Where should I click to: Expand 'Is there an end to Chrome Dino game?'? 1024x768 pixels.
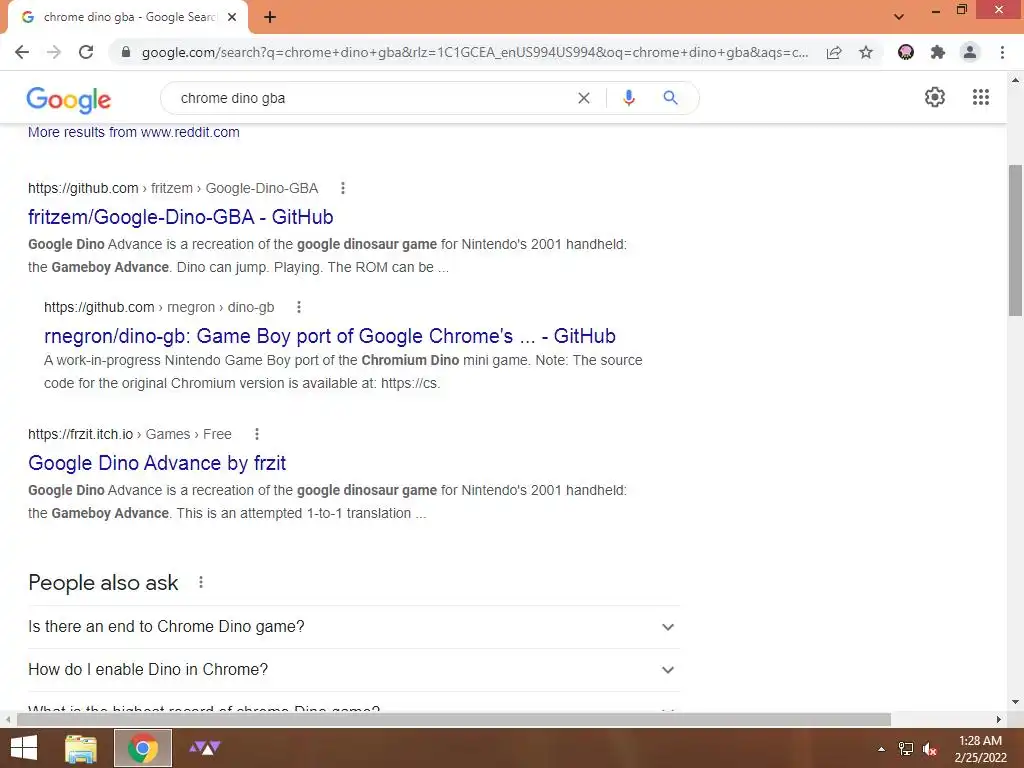(354, 627)
